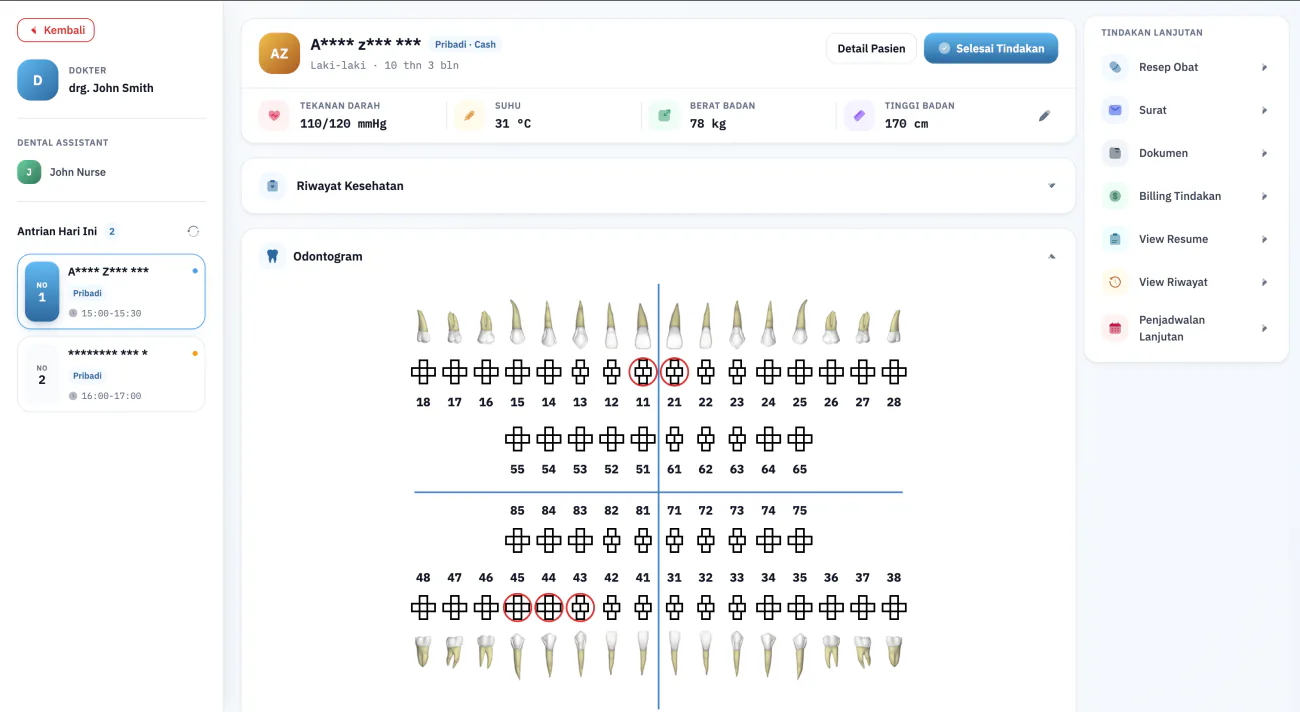Click the blood pressure heart icon
This screenshot has width=1300, height=712.
pos(274,116)
